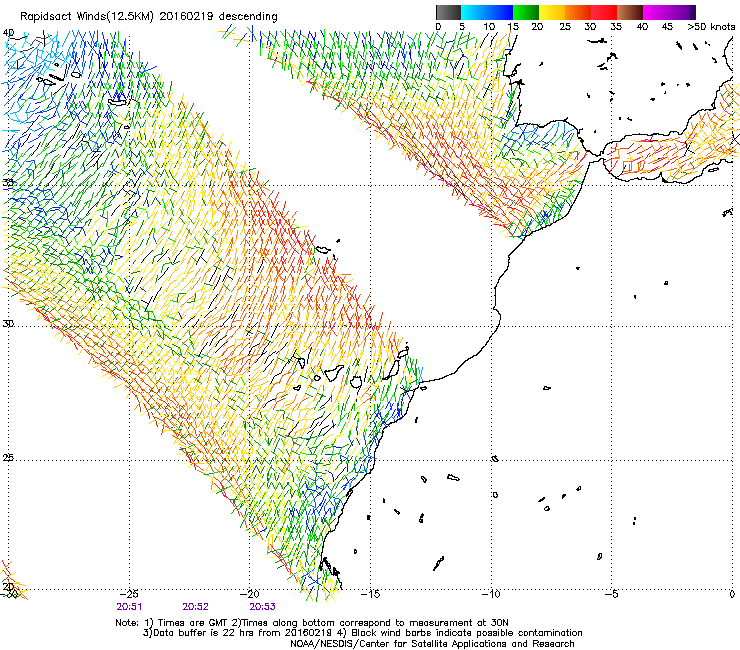The image size is (740, 650).
Task: Click the magenta 40-45 knots legend swatch
Action: click(x=656, y=12)
